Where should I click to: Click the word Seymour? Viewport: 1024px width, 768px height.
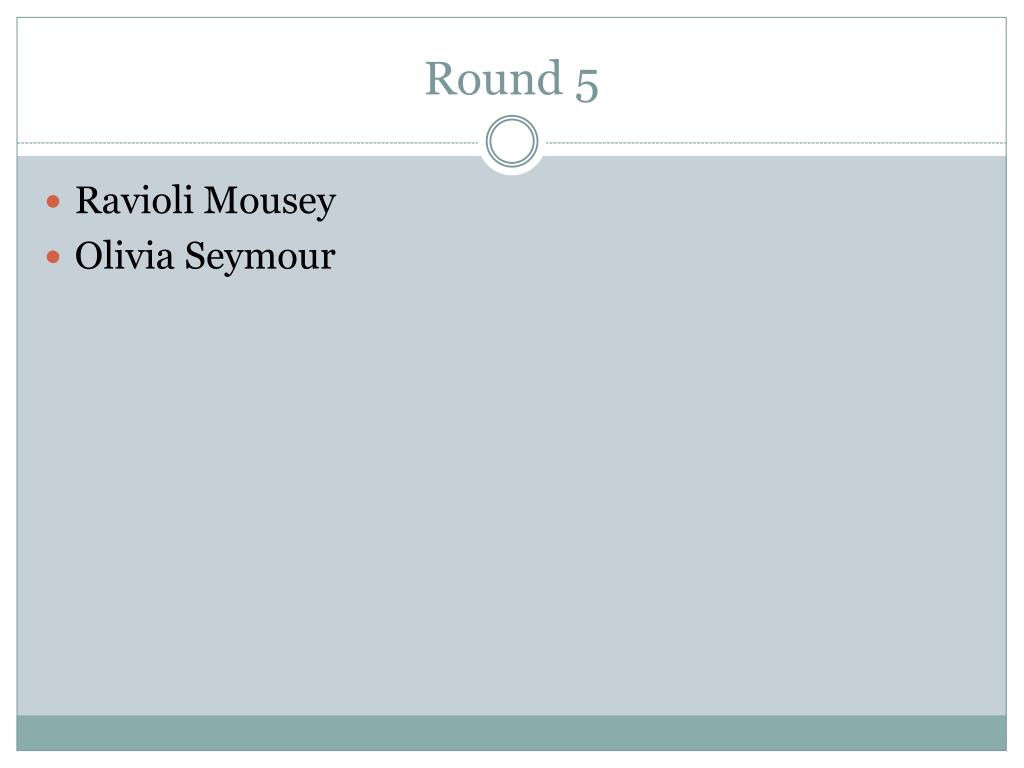coord(260,257)
